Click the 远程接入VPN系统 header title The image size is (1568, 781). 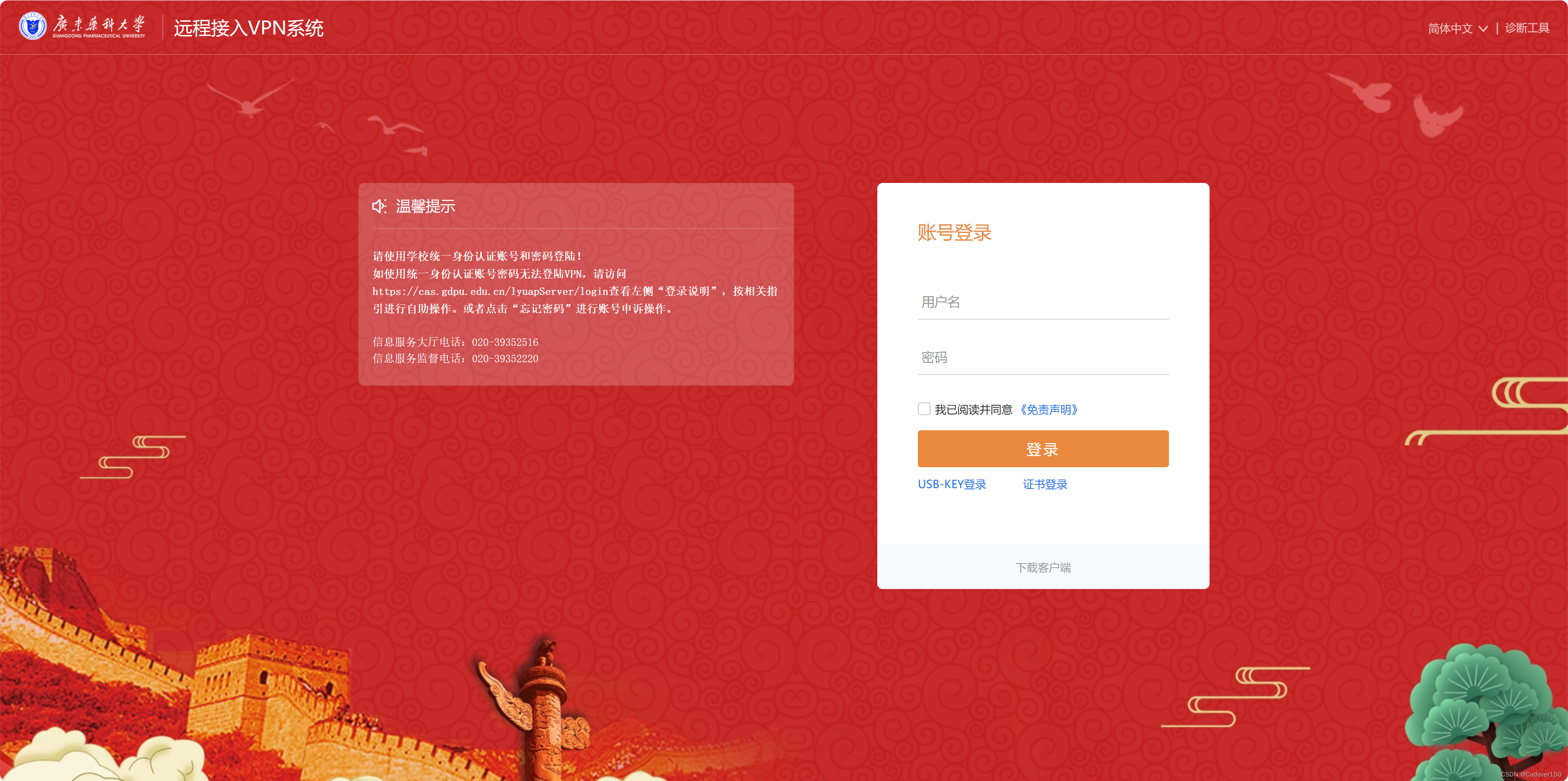click(x=249, y=28)
